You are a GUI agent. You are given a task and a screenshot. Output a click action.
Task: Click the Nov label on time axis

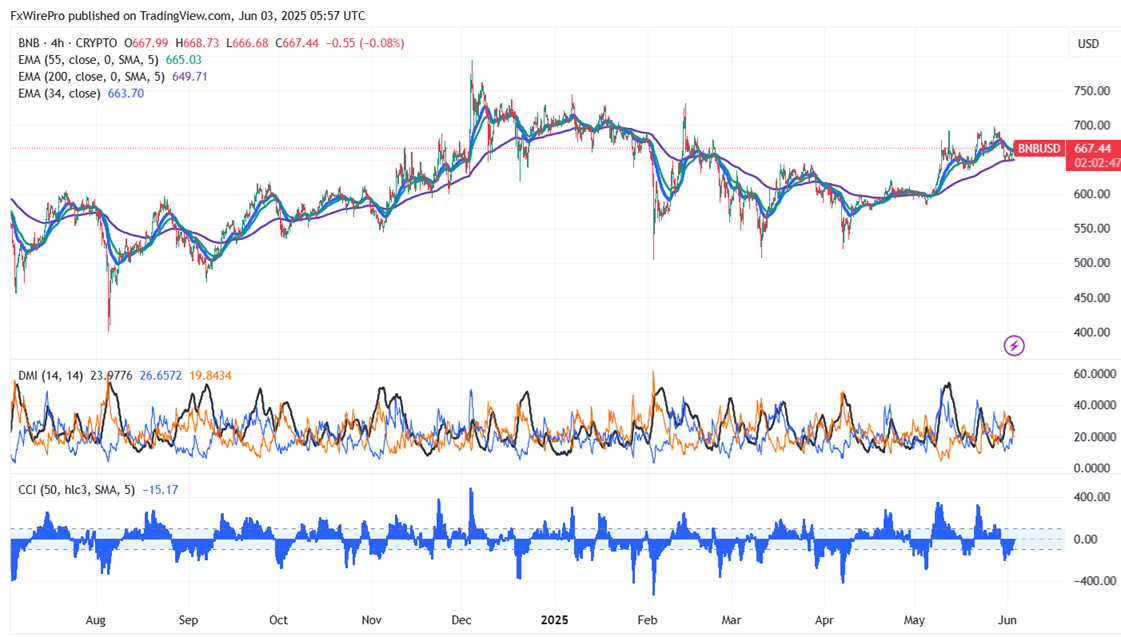tap(371, 620)
